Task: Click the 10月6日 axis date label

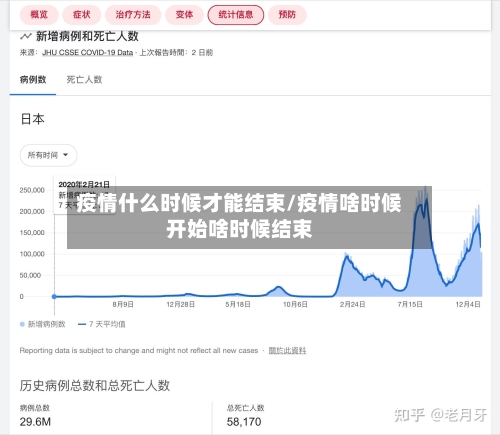Action: 295,304
